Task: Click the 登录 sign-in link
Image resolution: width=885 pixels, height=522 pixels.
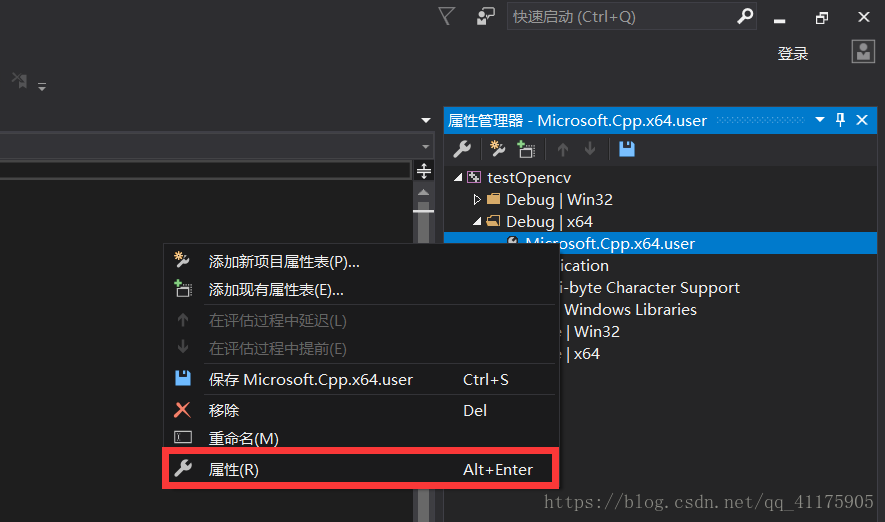Action: 792,54
